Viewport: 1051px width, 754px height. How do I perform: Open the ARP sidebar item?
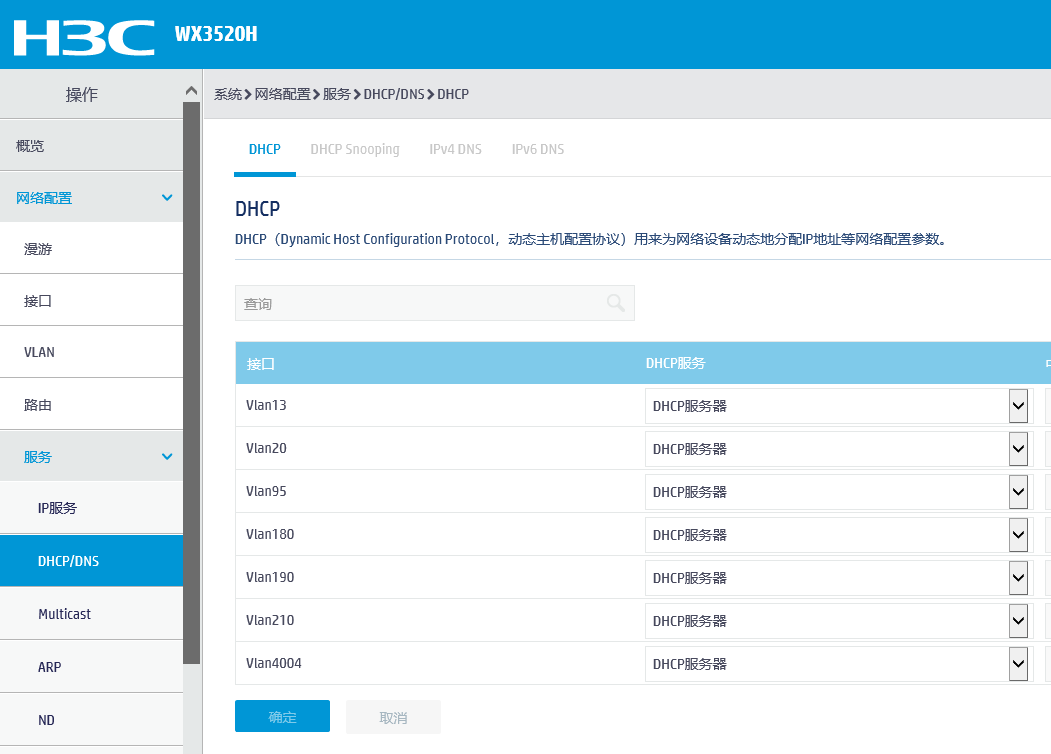pyautogui.click(x=91, y=667)
